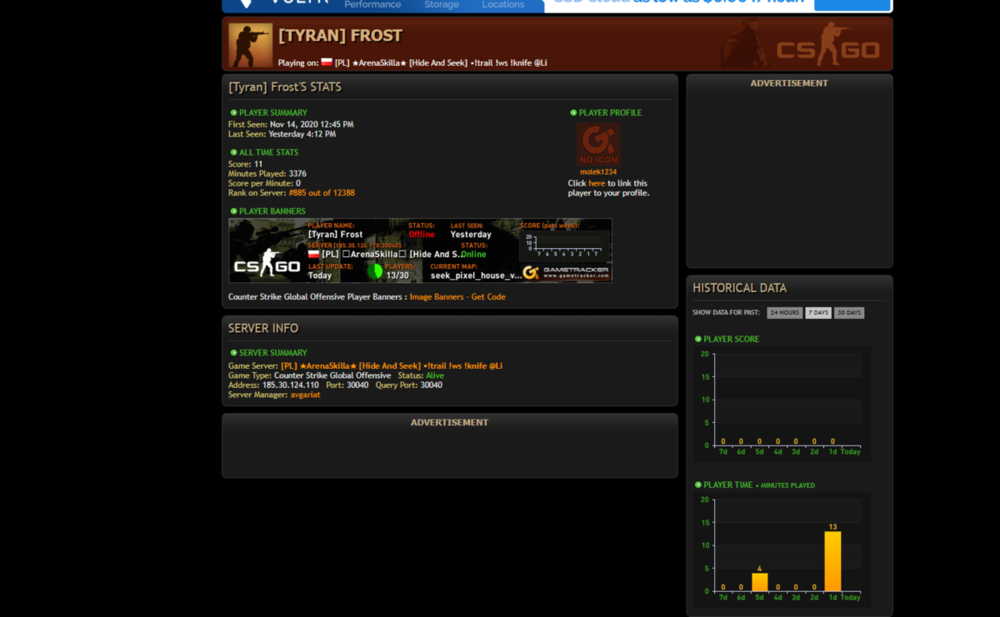1000x617 pixels.
Task: Click the 'NO ICON' GameTracker profile avatar
Action: point(598,144)
